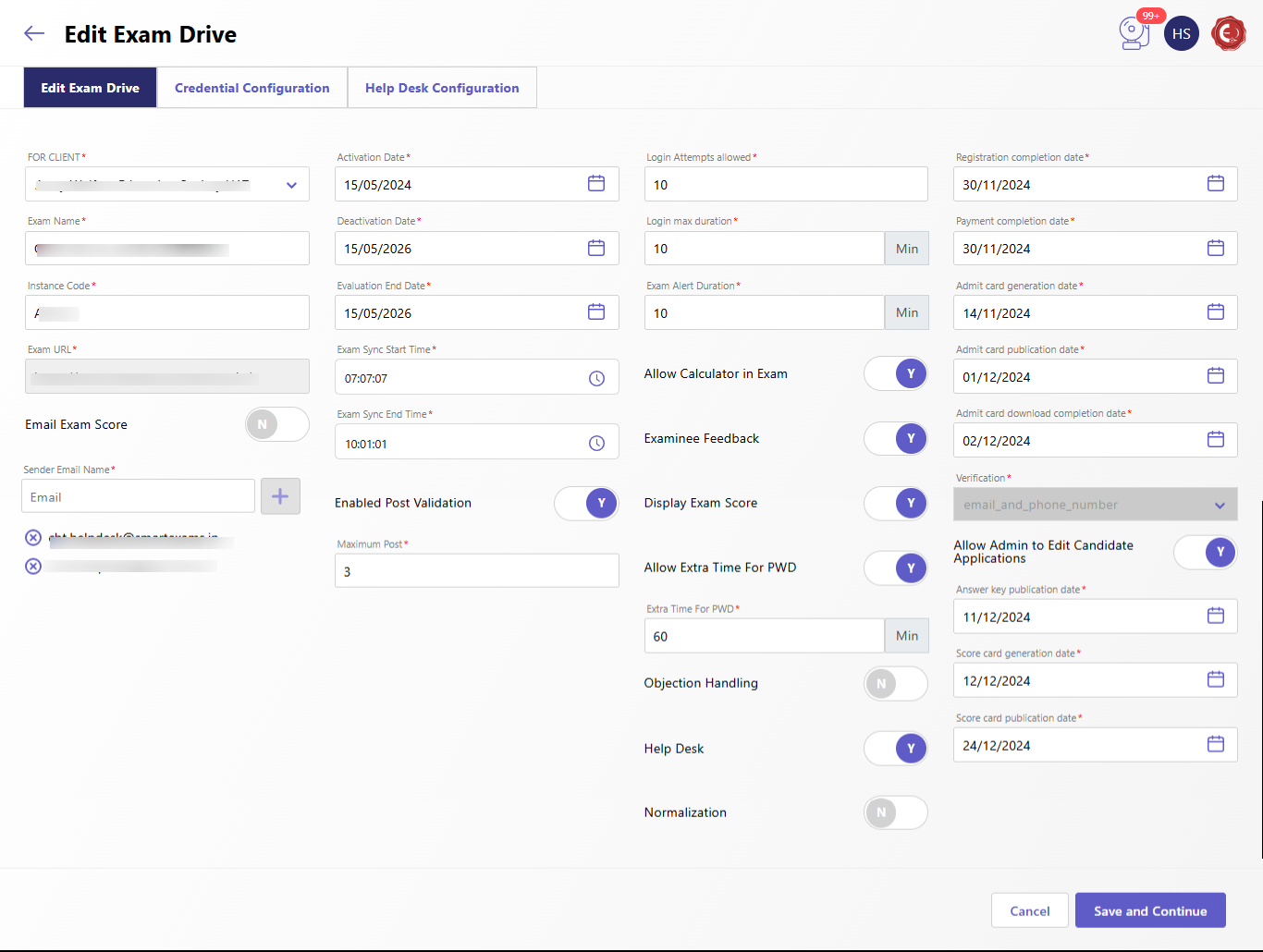The image size is (1263, 952).
Task: Open clock picker for Exam Sync Start Time
Action: click(596, 378)
